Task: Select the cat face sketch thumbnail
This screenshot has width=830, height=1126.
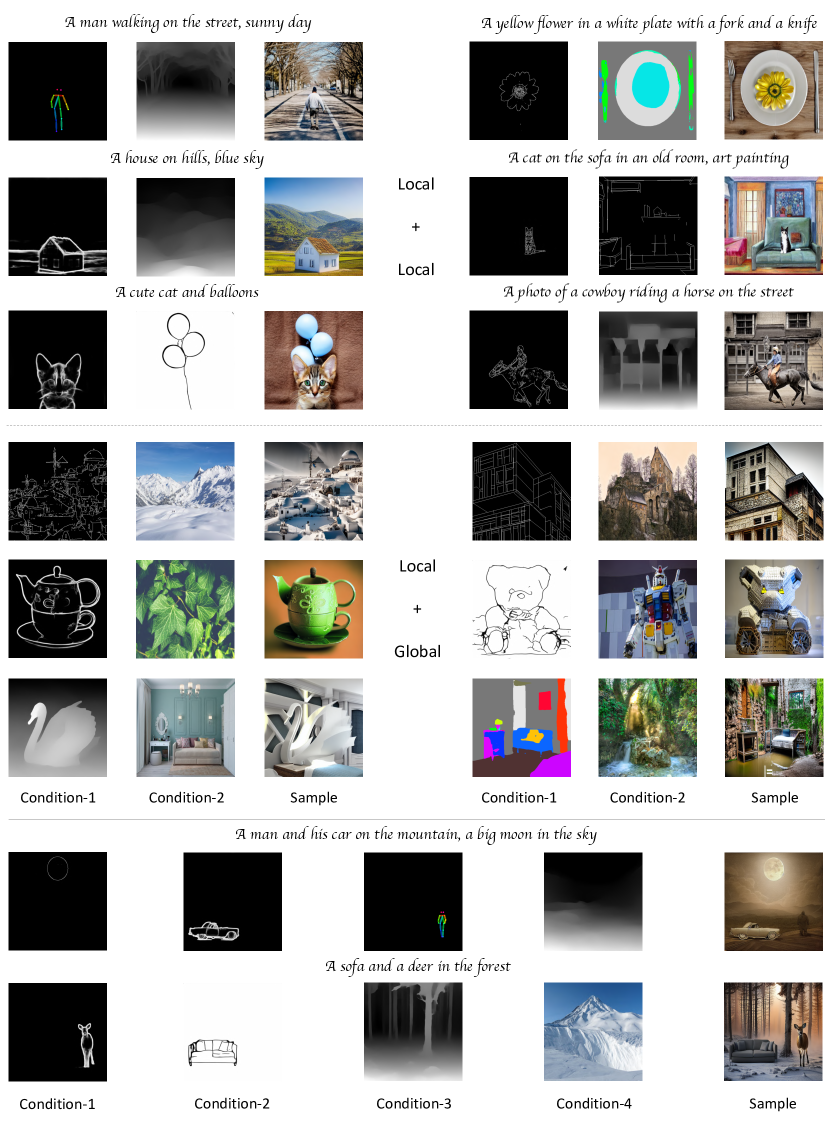Action: [57, 360]
